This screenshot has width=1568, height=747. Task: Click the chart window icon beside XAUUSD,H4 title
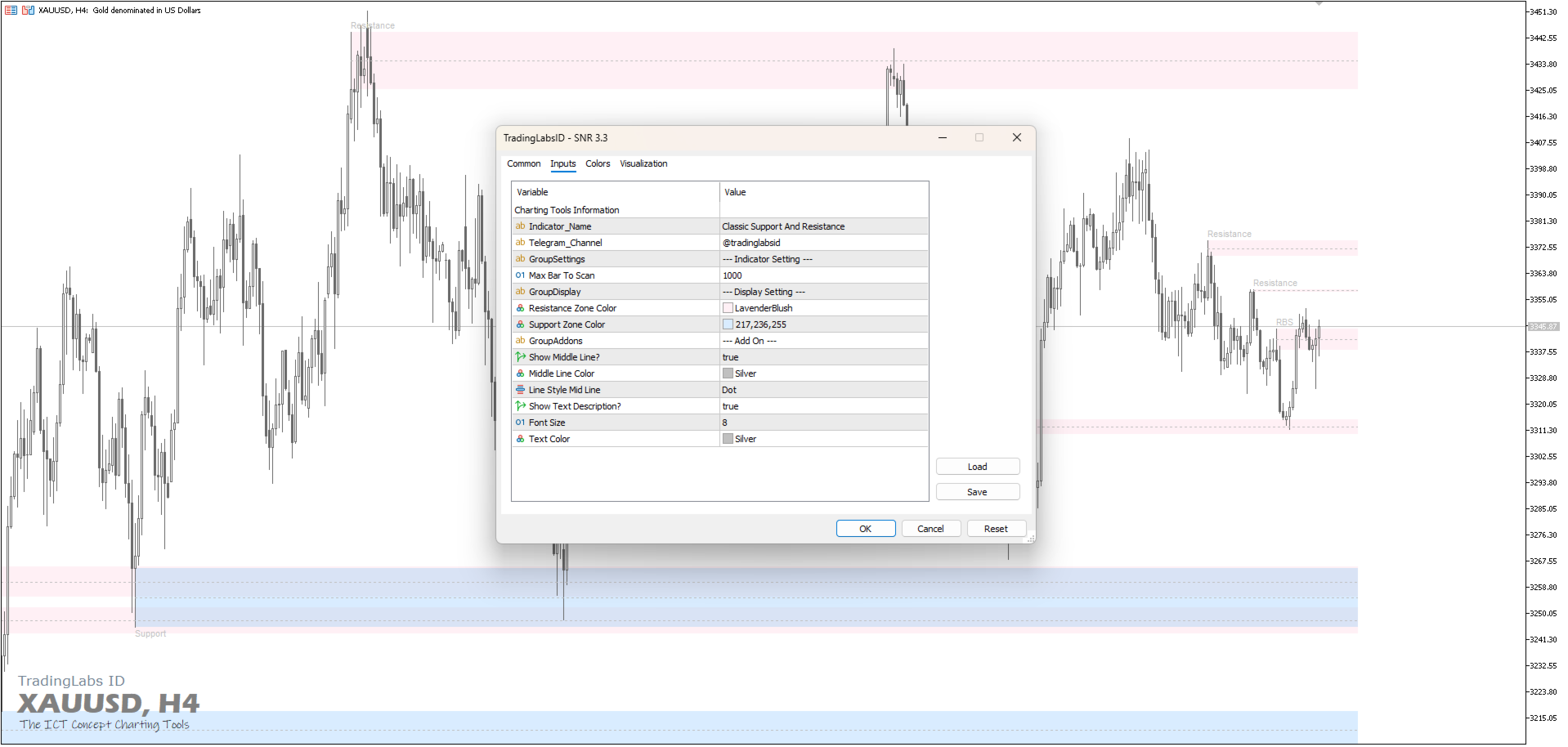tap(11, 10)
